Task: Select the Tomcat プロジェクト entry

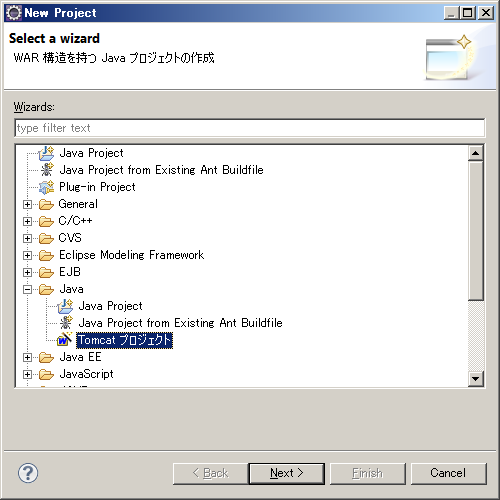Action: point(124,340)
